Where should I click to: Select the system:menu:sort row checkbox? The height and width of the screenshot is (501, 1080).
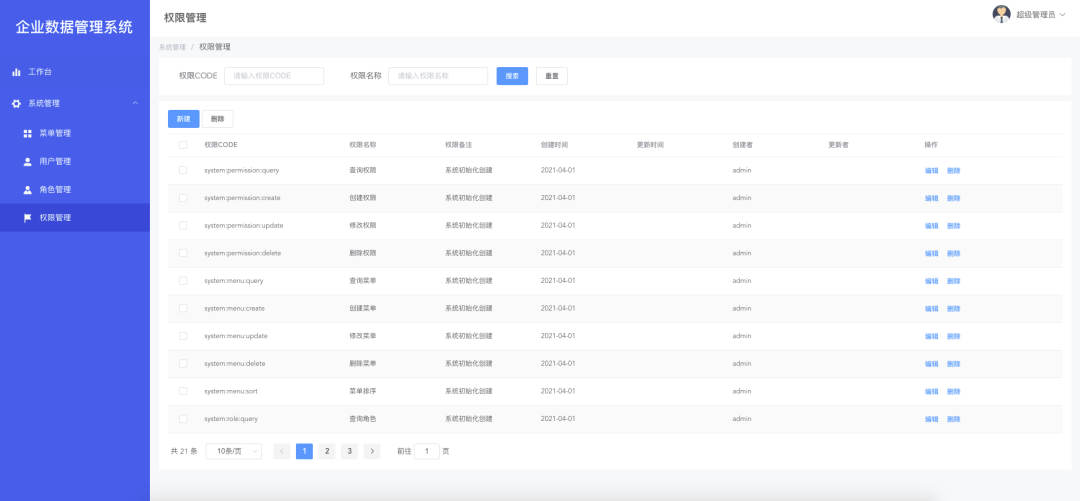coord(182,391)
